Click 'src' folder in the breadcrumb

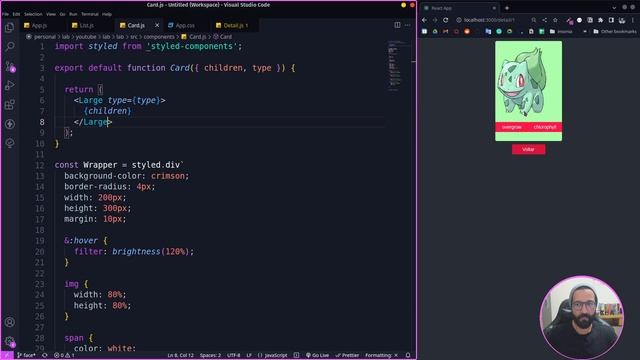(x=134, y=37)
